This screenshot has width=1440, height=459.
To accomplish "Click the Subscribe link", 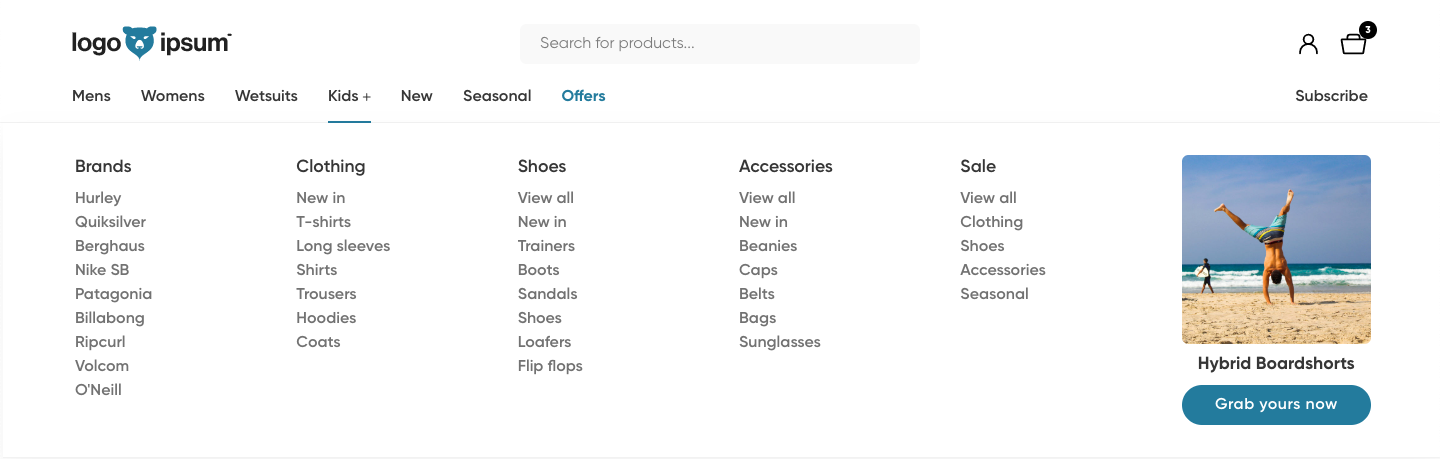I will tap(1331, 96).
